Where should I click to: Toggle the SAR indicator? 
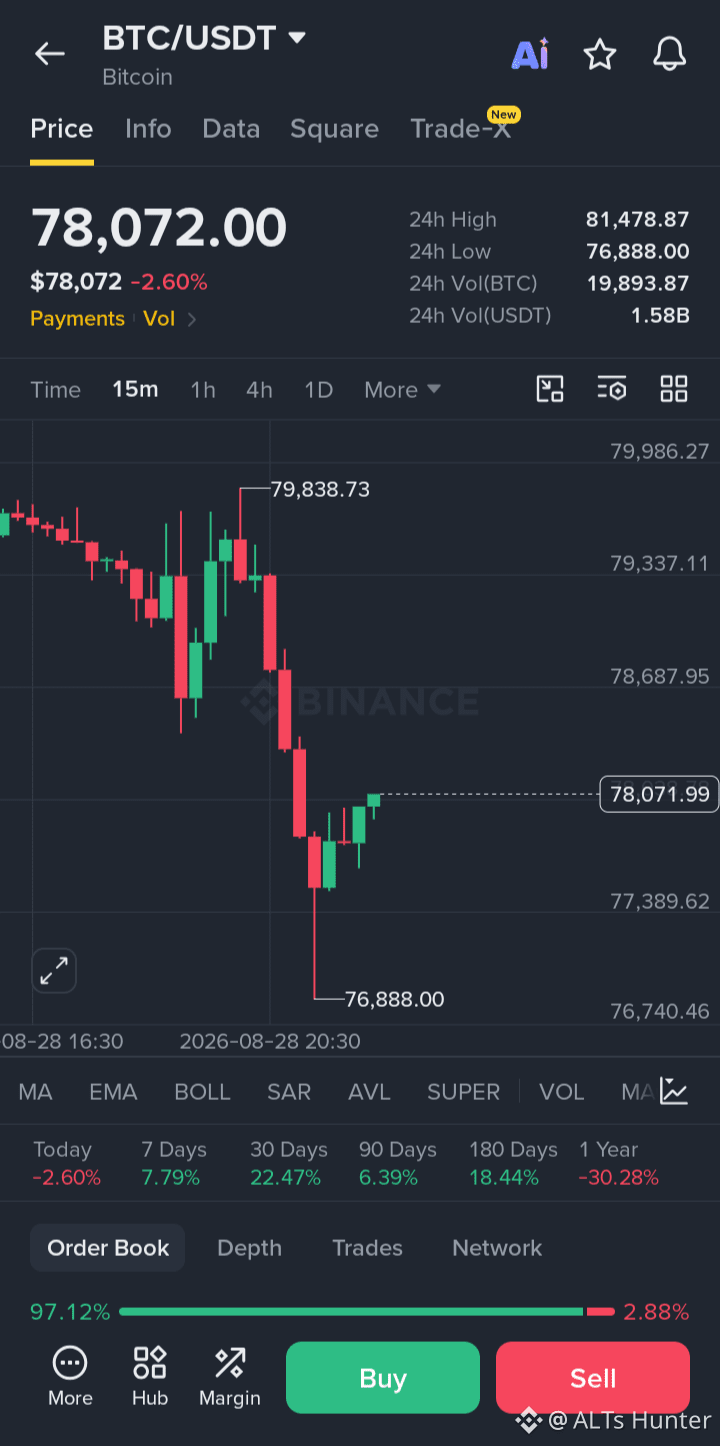pos(289,1092)
